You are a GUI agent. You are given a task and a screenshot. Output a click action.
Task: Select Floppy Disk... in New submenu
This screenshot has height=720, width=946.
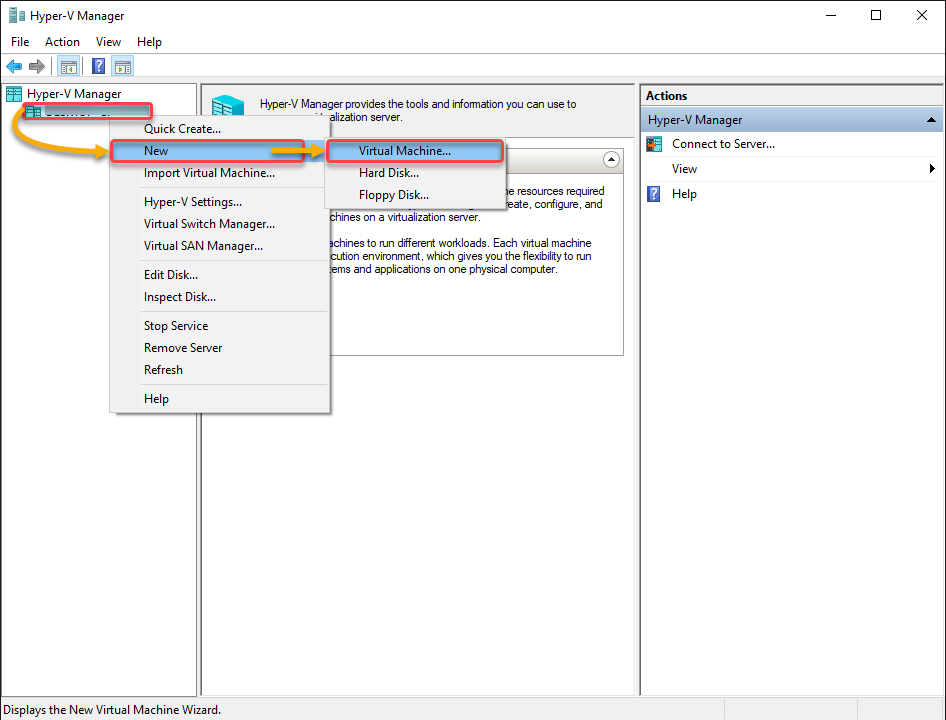414,195
